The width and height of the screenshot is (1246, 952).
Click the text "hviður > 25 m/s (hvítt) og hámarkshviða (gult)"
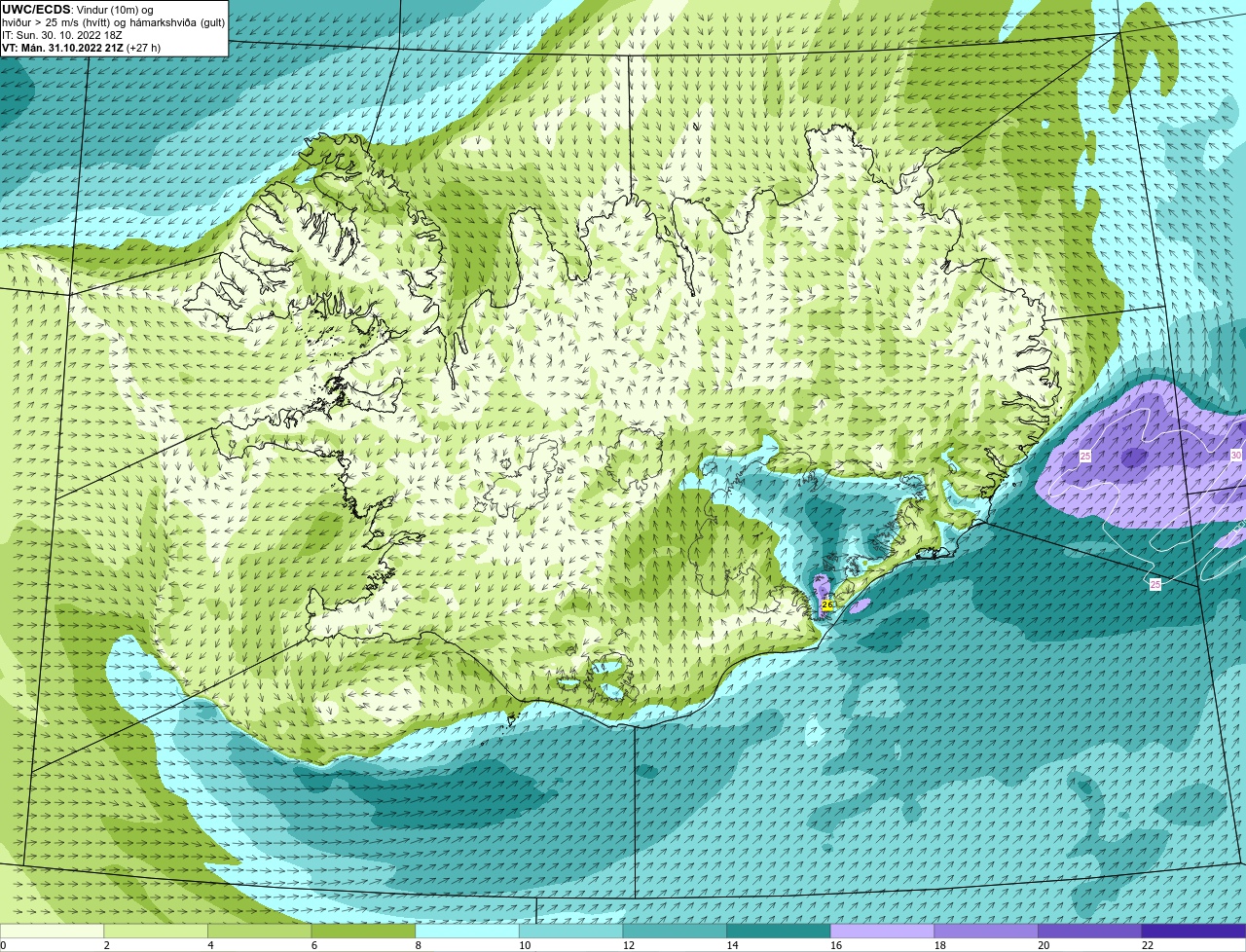113,22
